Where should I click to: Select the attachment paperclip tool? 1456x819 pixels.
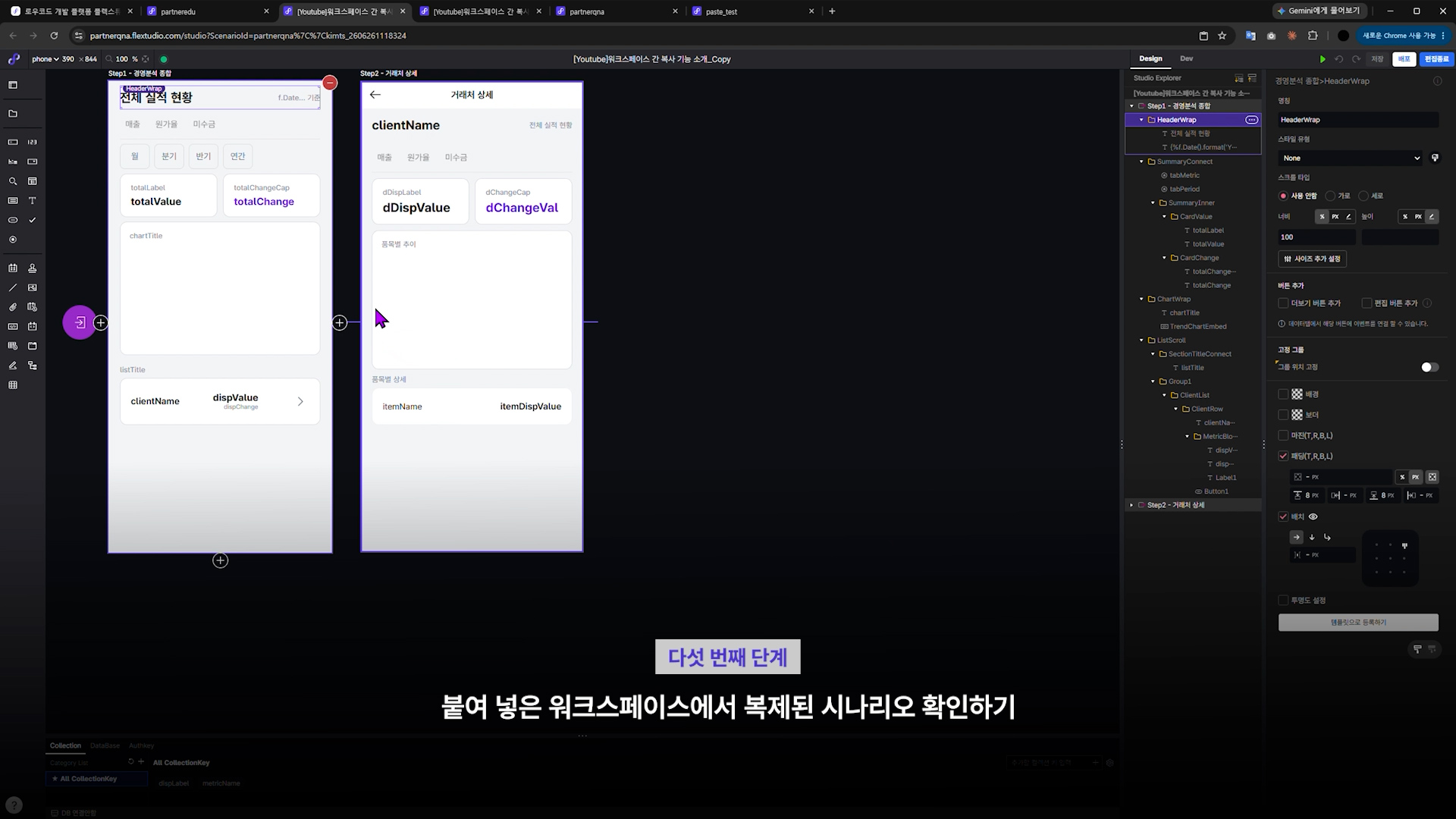13,307
